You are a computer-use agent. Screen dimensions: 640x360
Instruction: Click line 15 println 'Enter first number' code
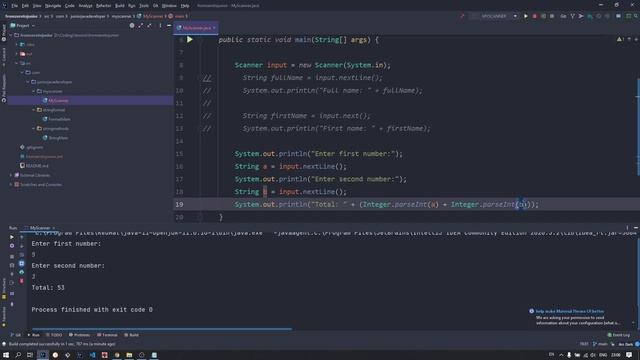318,154
